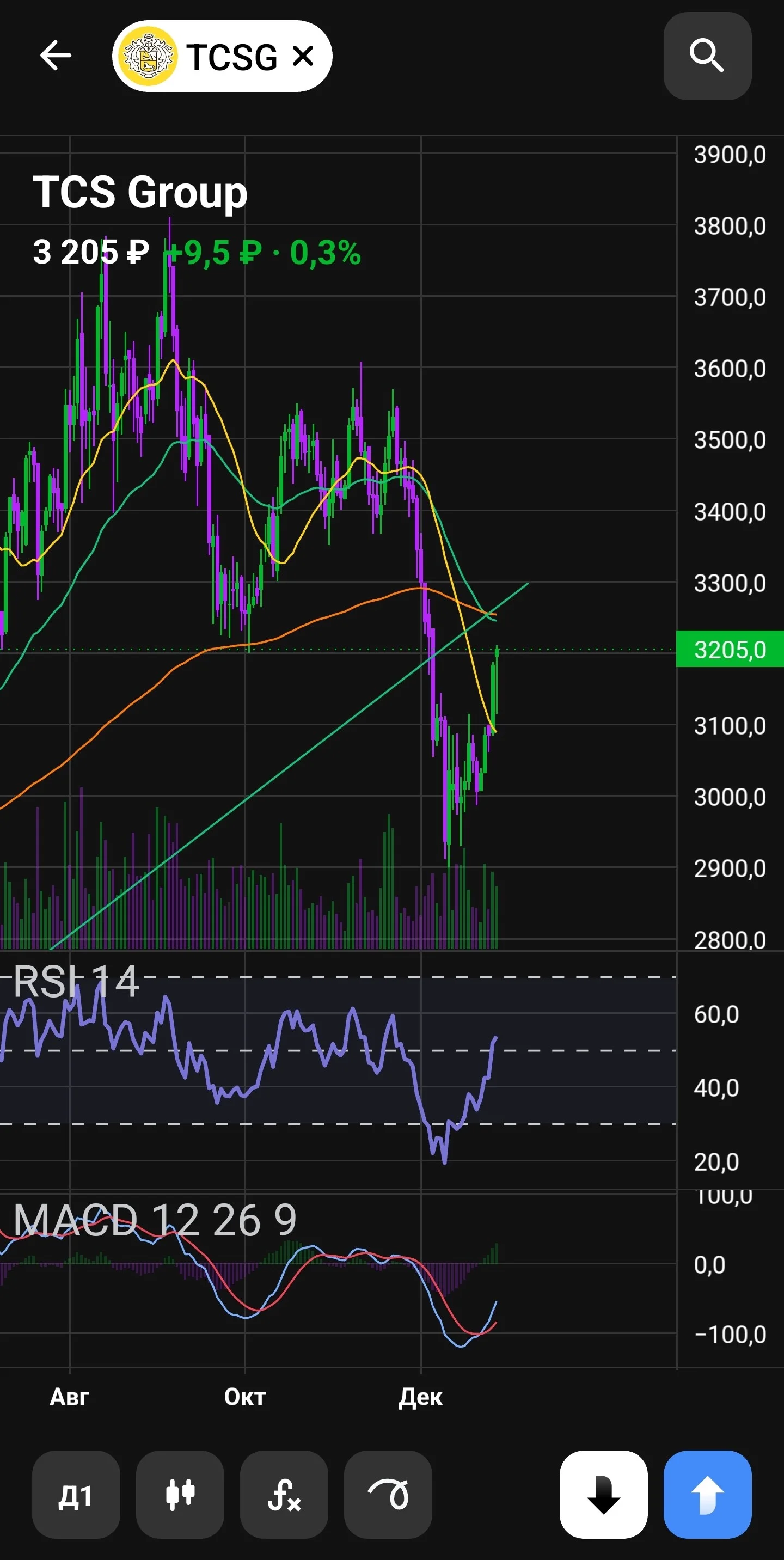Remove the TCSG ticker chip
Image resolution: width=784 pixels, height=1560 pixels.
pos(303,56)
